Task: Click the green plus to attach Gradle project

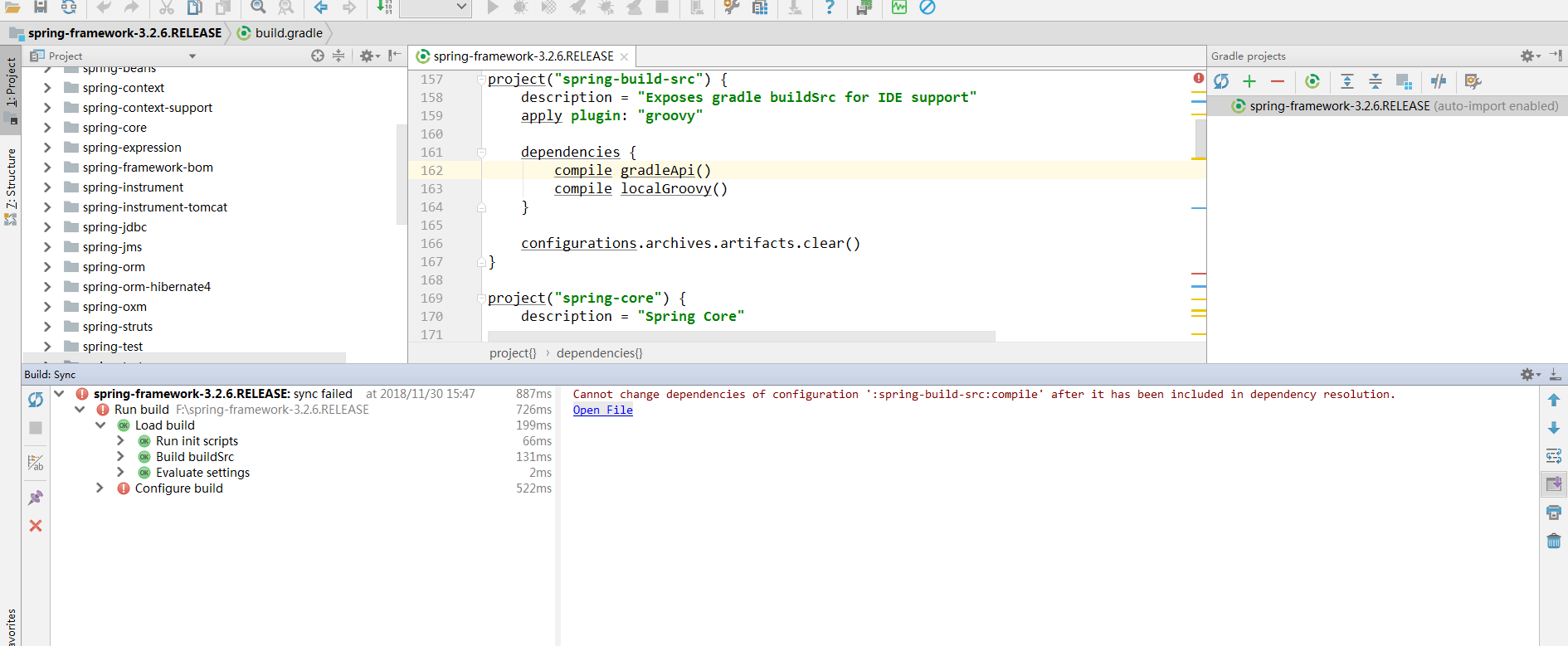Action: pos(1249,81)
